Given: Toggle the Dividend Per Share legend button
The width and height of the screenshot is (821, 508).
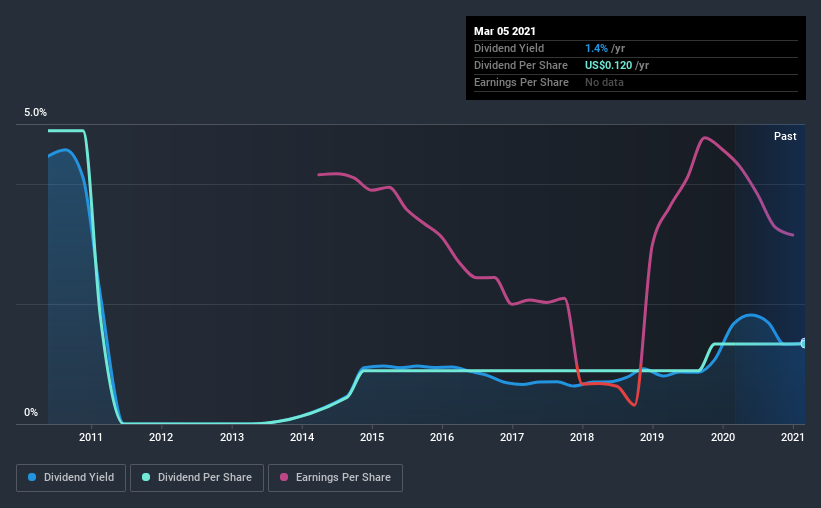Looking at the screenshot, I should [x=197, y=478].
